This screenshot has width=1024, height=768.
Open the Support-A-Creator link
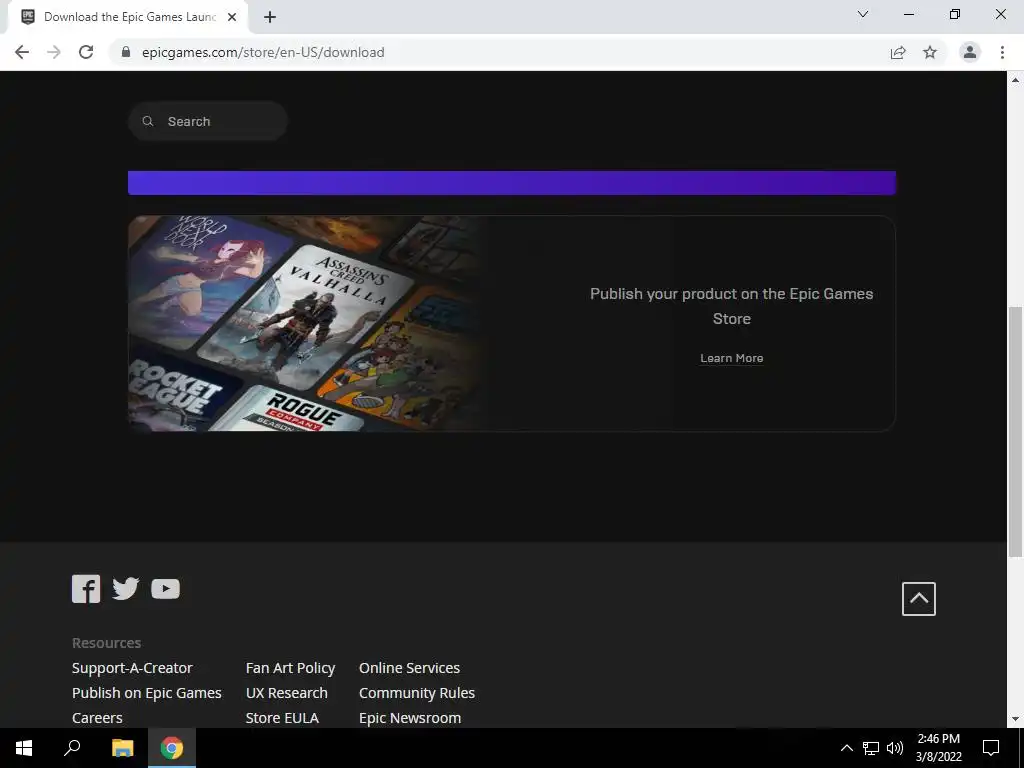[x=132, y=668]
